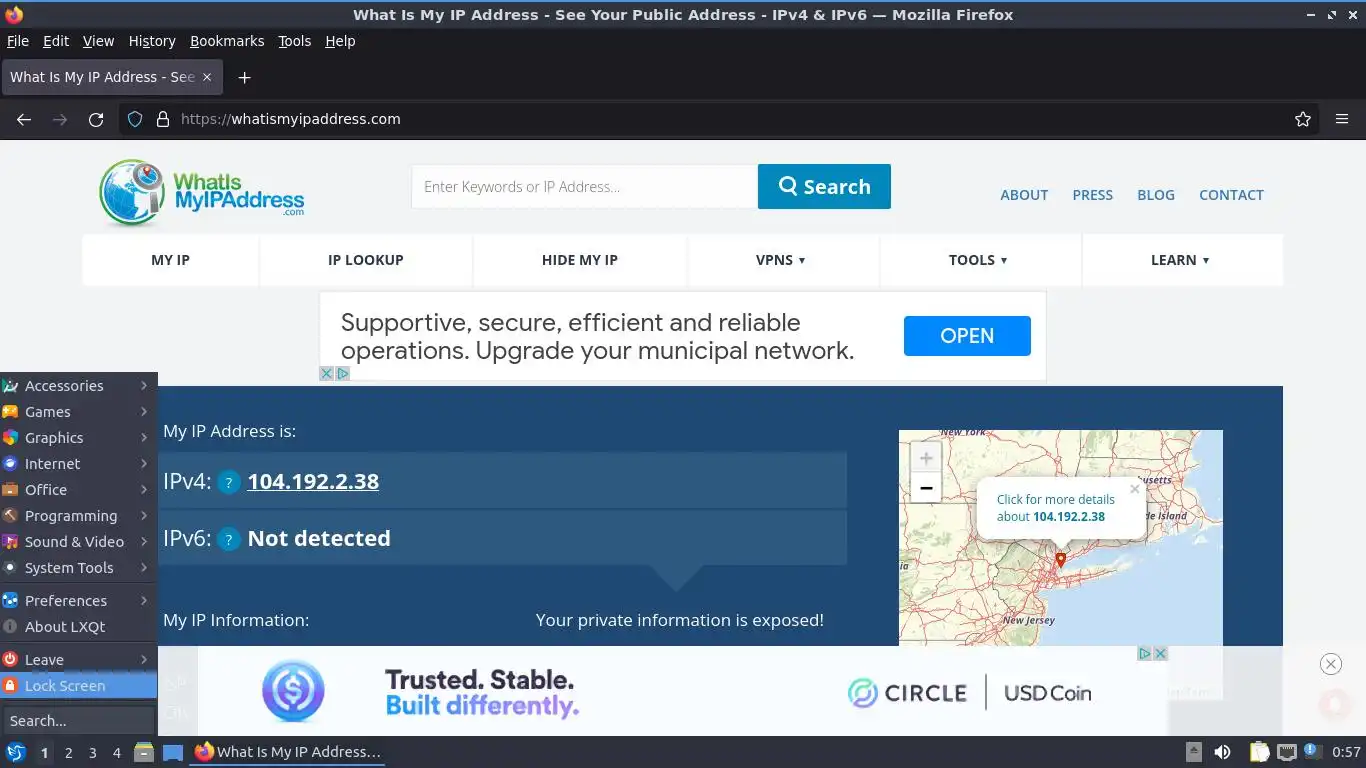Click the IPv4 question mark help icon
Image resolution: width=1366 pixels, height=768 pixels.
(x=229, y=482)
